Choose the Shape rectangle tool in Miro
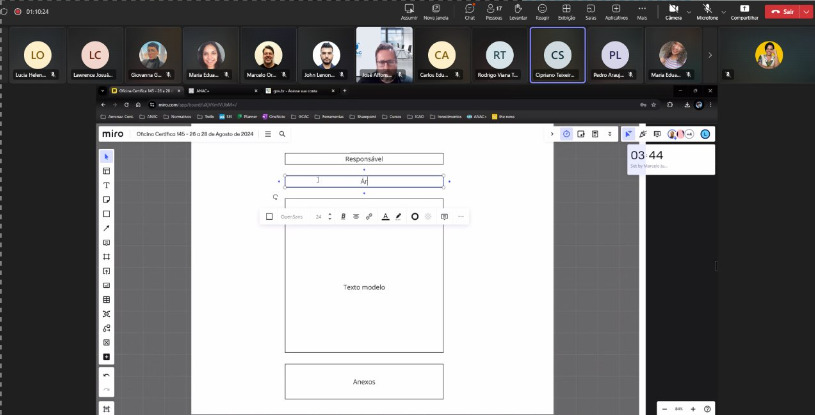 pyautogui.click(x=107, y=214)
